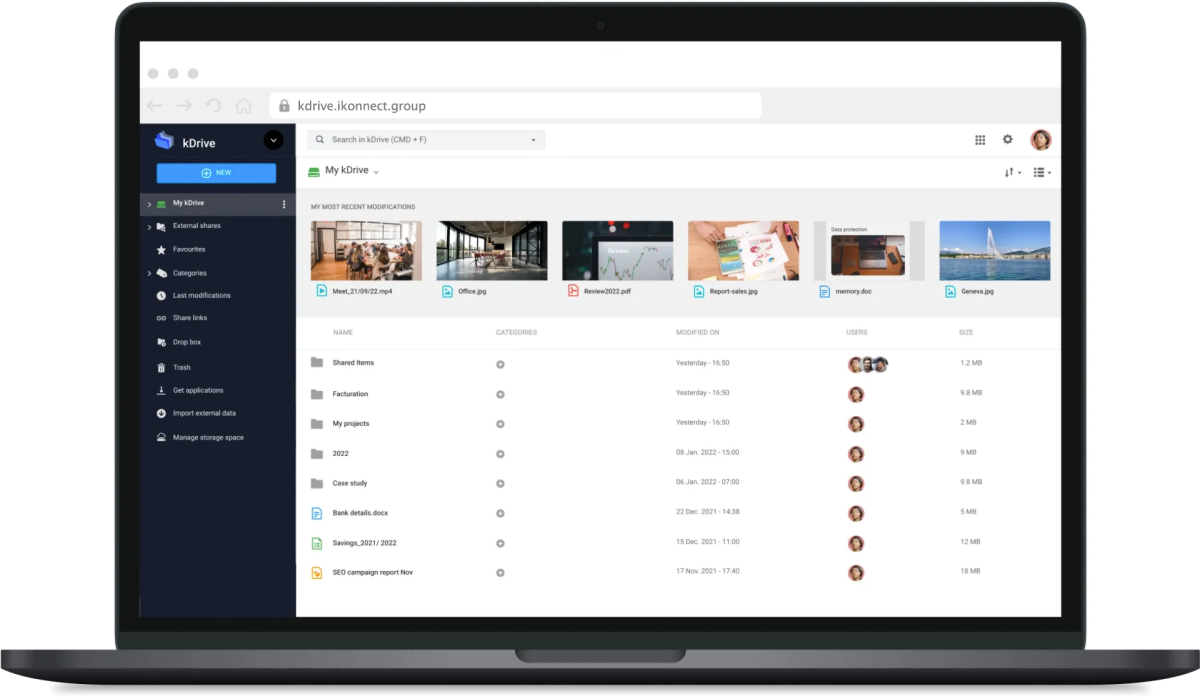This screenshot has height=699, width=1200.
Task: Click the browser back arrow
Action: (x=154, y=105)
